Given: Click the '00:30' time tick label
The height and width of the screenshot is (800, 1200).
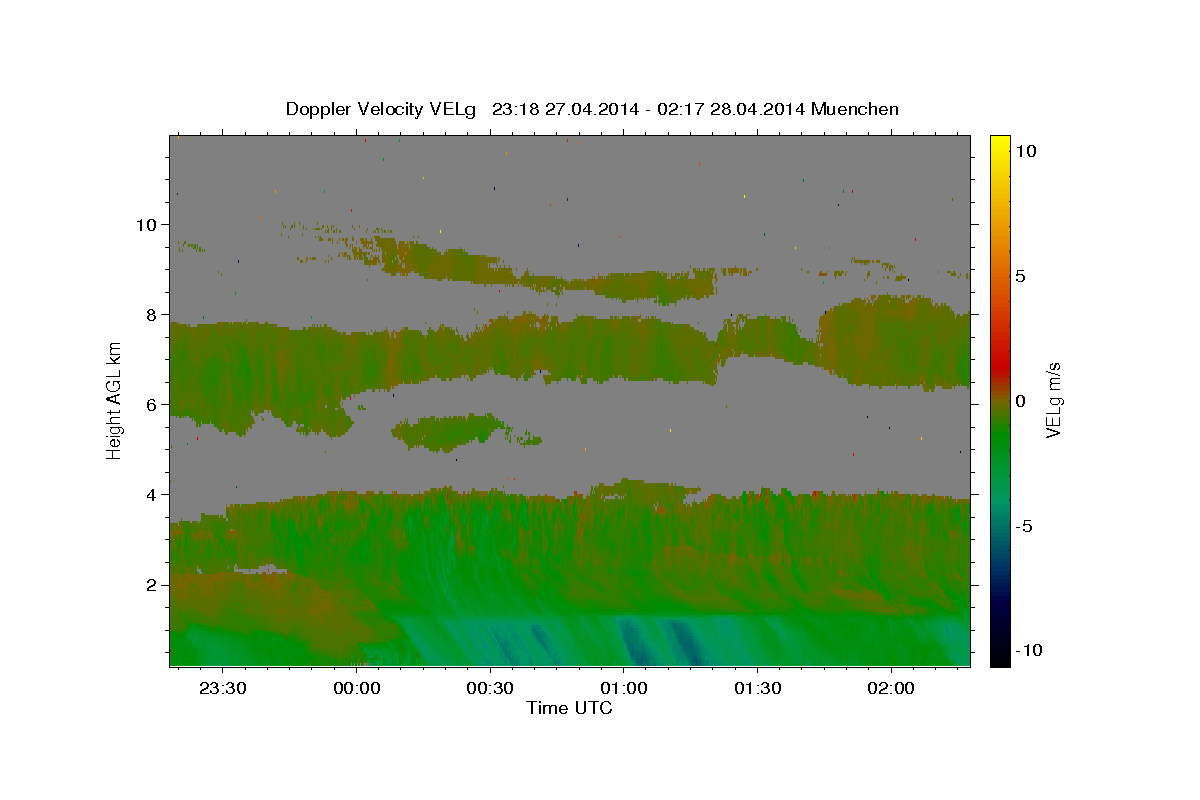Looking at the screenshot, I should [490, 689].
